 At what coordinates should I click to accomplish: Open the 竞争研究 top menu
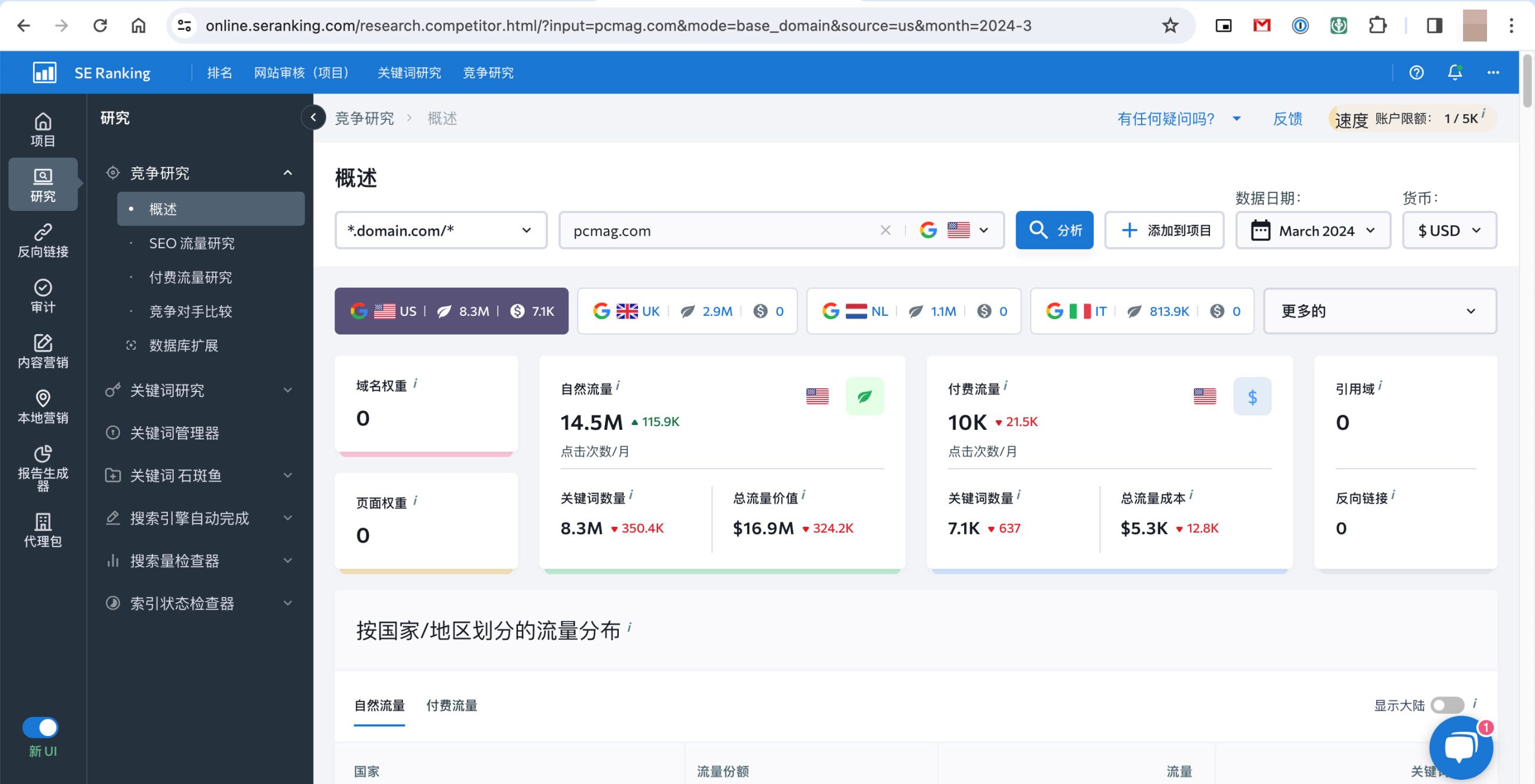coord(488,73)
